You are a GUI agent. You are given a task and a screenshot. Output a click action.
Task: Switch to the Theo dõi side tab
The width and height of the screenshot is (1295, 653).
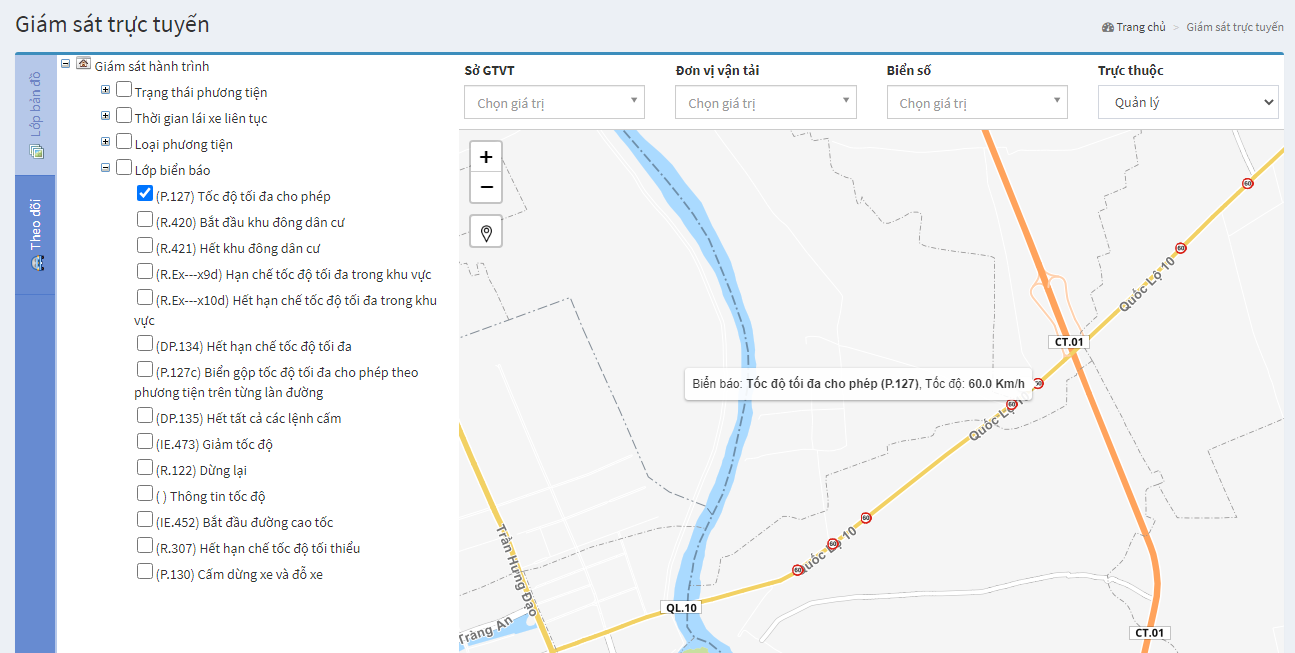(x=36, y=235)
